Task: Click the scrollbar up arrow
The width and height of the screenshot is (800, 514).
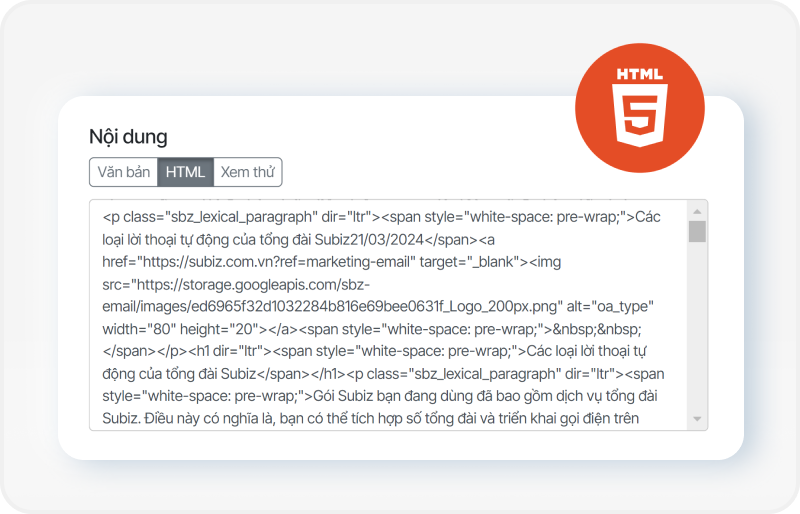Action: point(697,212)
